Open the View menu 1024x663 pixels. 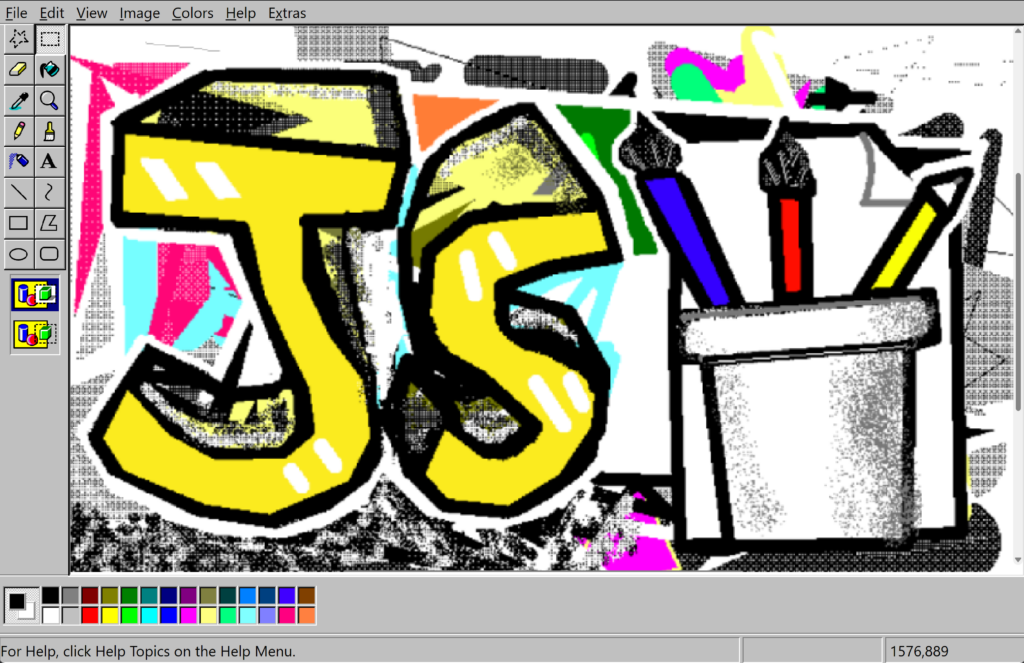tap(91, 13)
